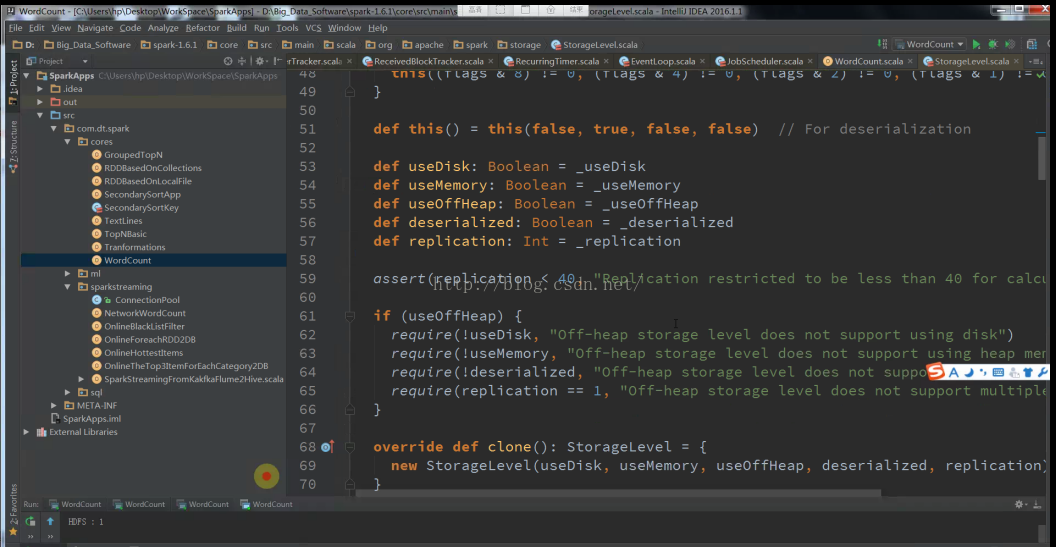Image resolution: width=1056 pixels, height=547 pixels.
Task: Click the Sogou wrench settings icon
Action: pyautogui.click(x=1042, y=372)
